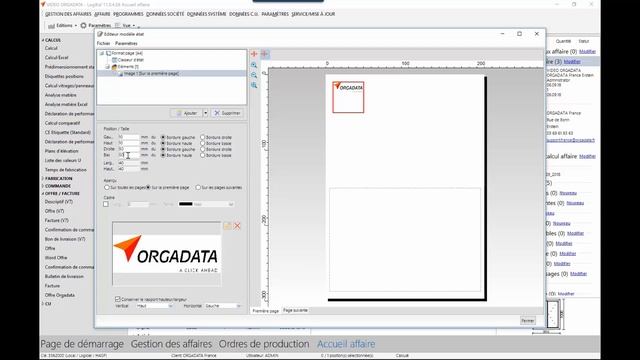Open Temps de fabrication in the sidebar
Image resolution: width=640 pixels, height=360 pixels.
(66, 170)
